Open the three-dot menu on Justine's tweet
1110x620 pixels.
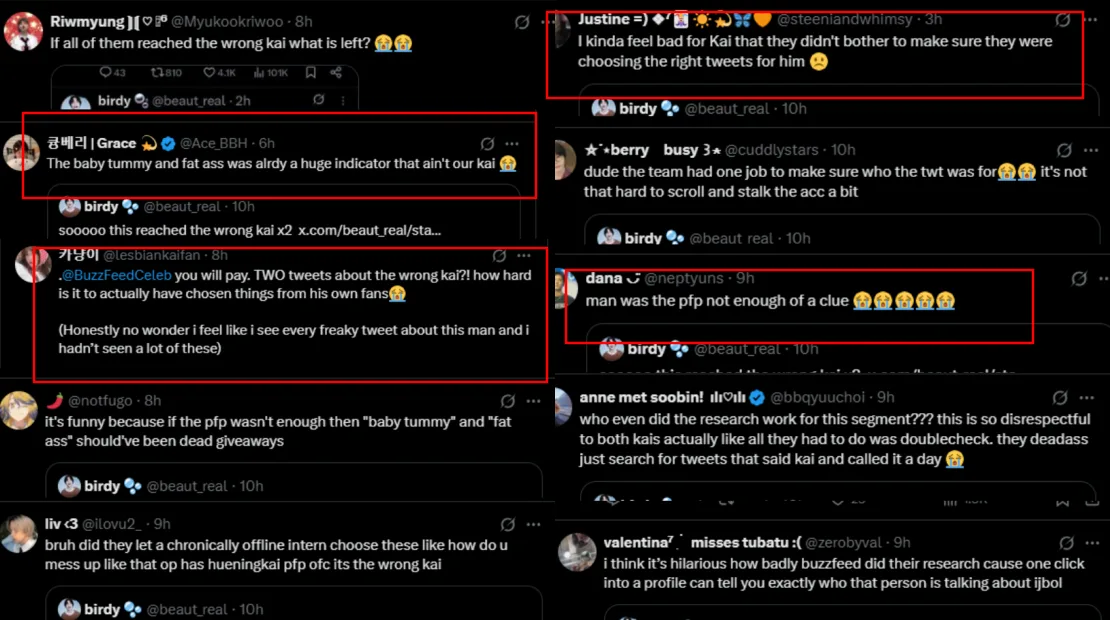pyautogui.click(x=1089, y=20)
